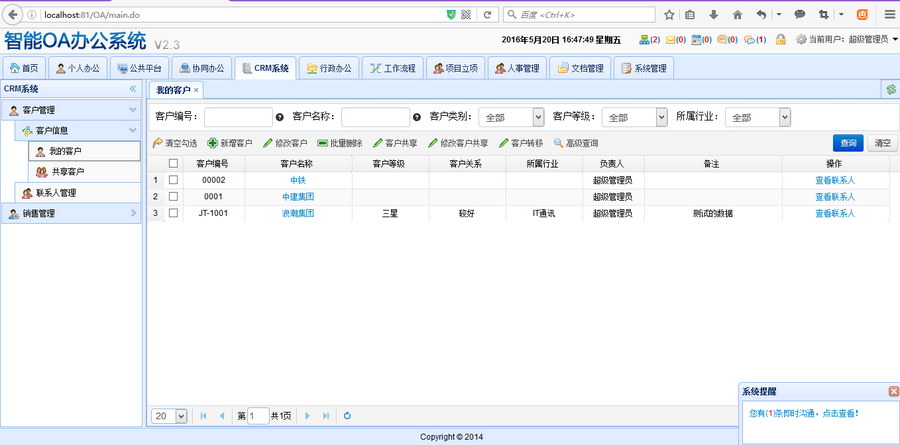Open customer link 中铁
The image size is (900, 445).
[298, 180]
